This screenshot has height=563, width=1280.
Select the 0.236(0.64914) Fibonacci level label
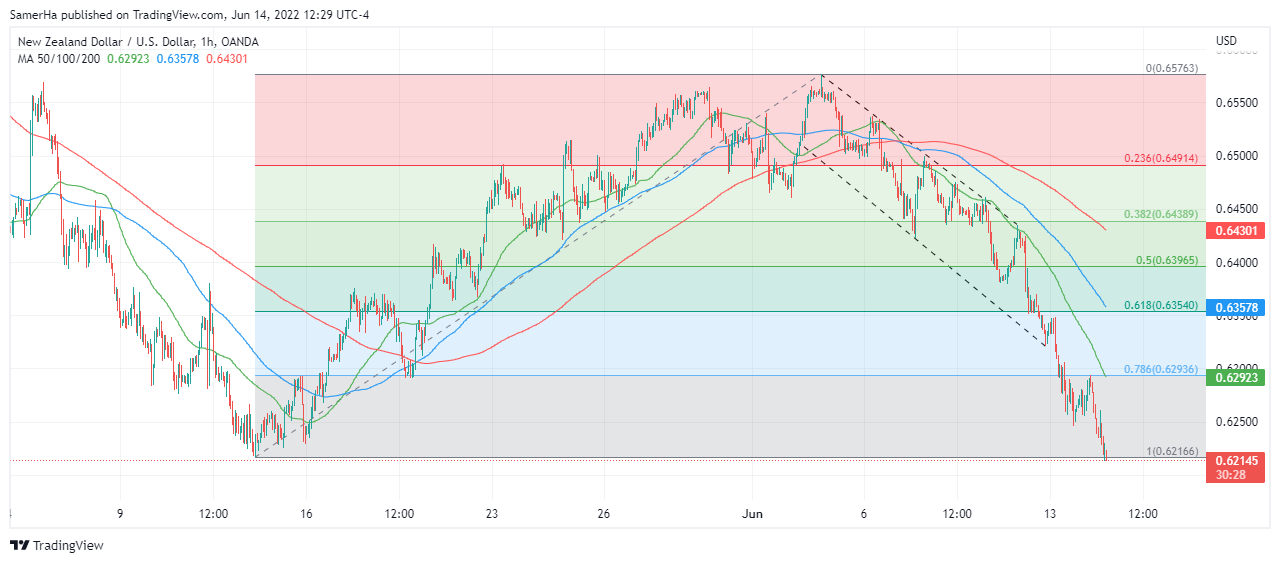click(1164, 158)
